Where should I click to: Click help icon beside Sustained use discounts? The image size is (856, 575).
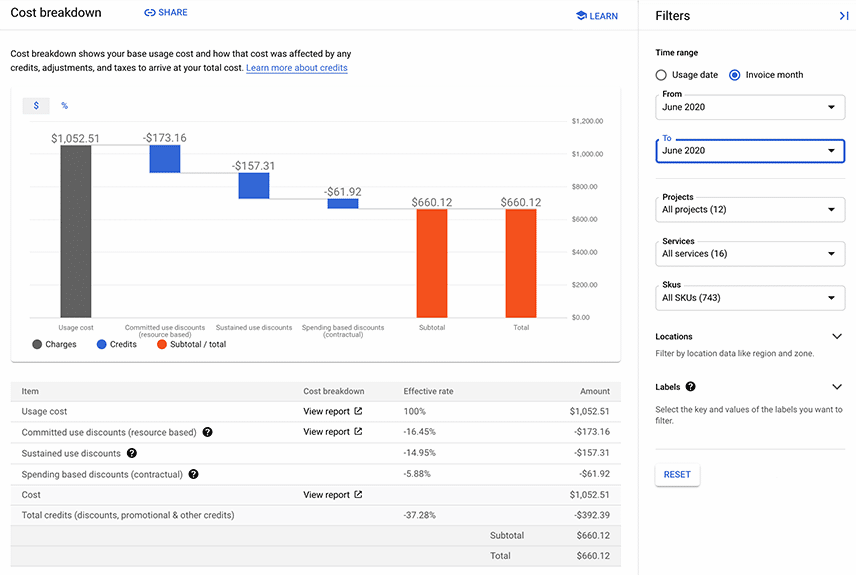132,453
